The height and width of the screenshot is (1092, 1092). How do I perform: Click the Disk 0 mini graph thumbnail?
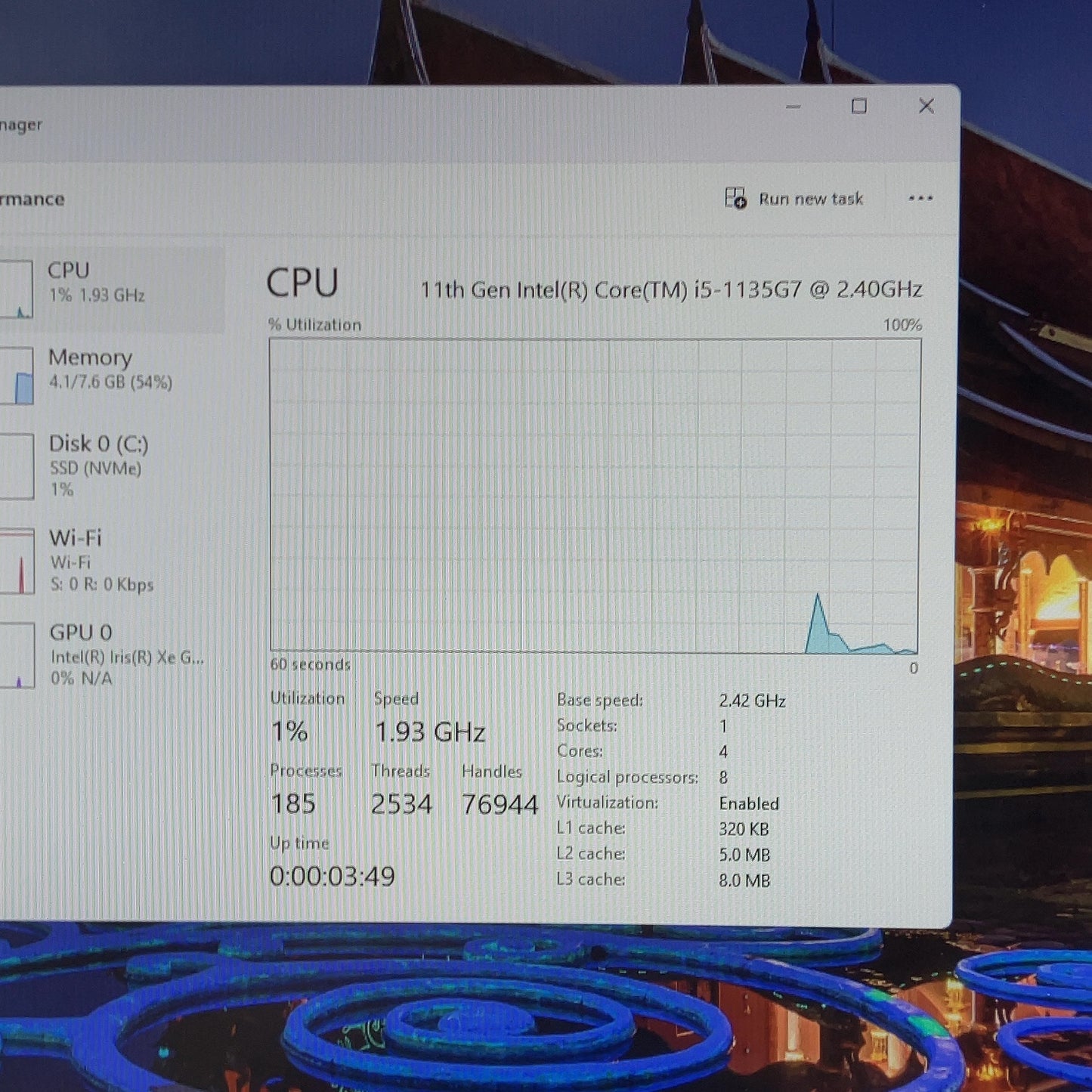pyautogui.click(x=16, y=466)
